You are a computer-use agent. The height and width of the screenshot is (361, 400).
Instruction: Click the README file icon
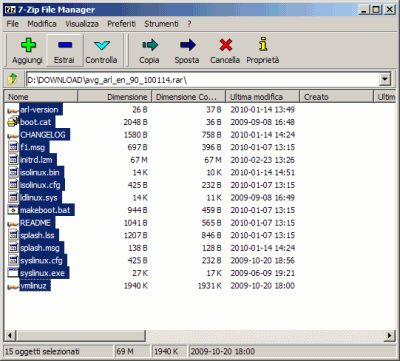coord(13,223)
